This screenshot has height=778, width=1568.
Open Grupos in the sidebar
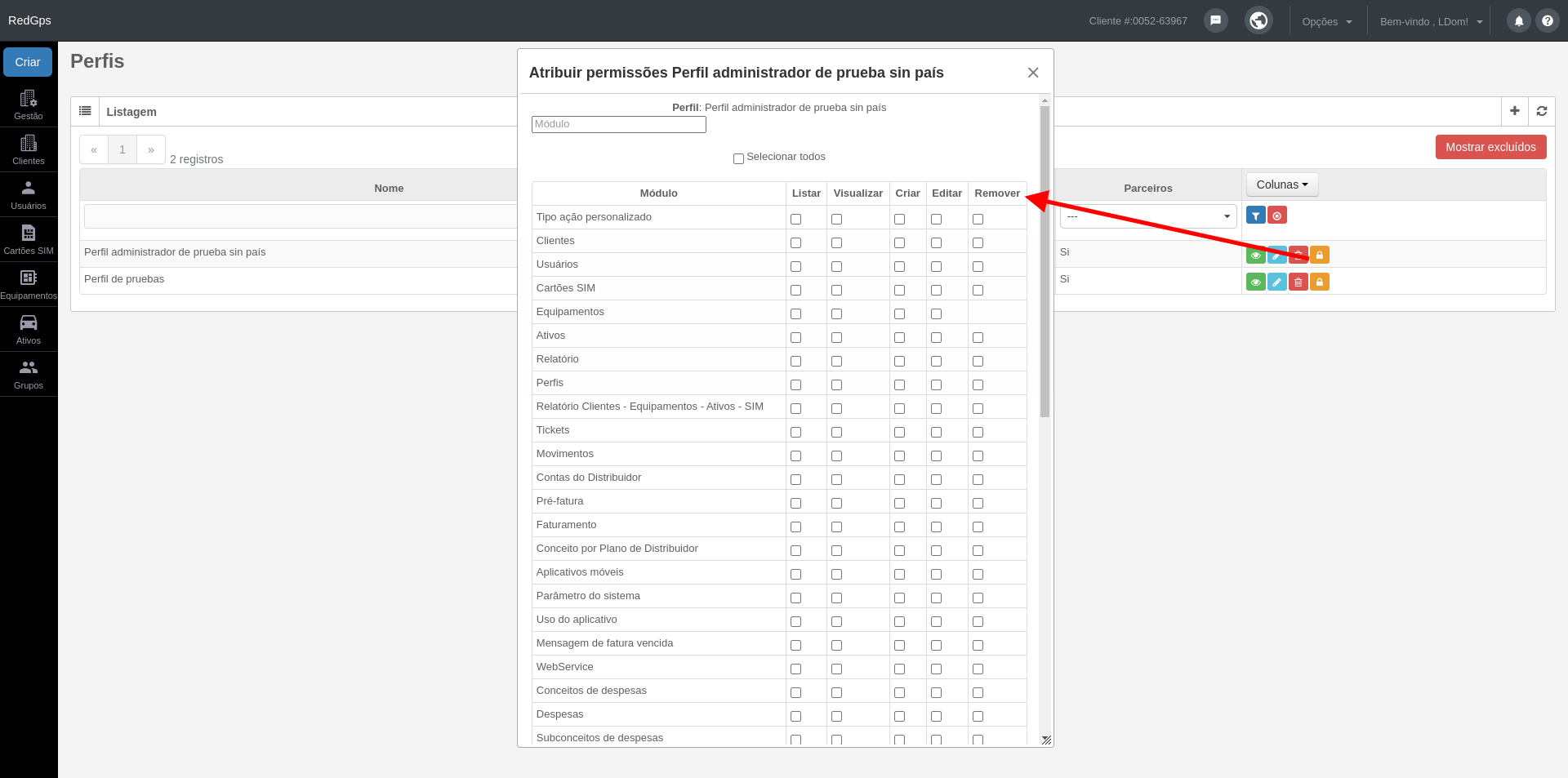(29, 374)
